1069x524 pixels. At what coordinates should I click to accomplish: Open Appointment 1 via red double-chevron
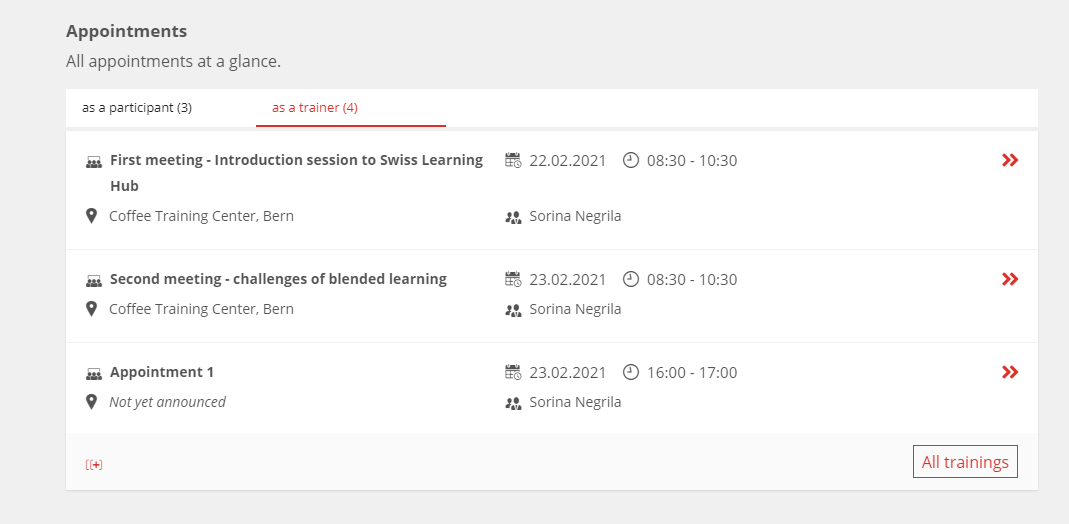pos(1010,372)
